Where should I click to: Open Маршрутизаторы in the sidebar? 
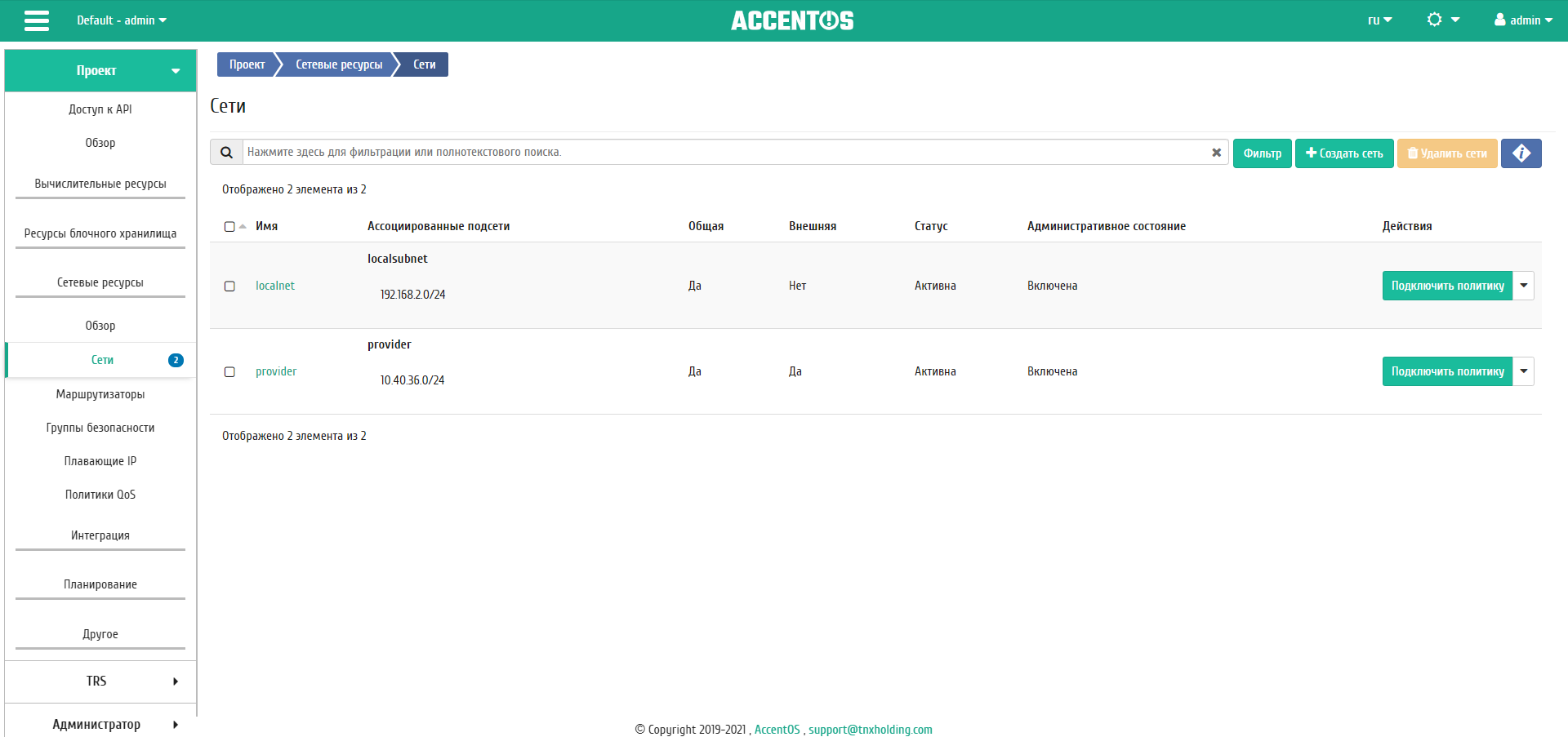[x=100, y=394]
